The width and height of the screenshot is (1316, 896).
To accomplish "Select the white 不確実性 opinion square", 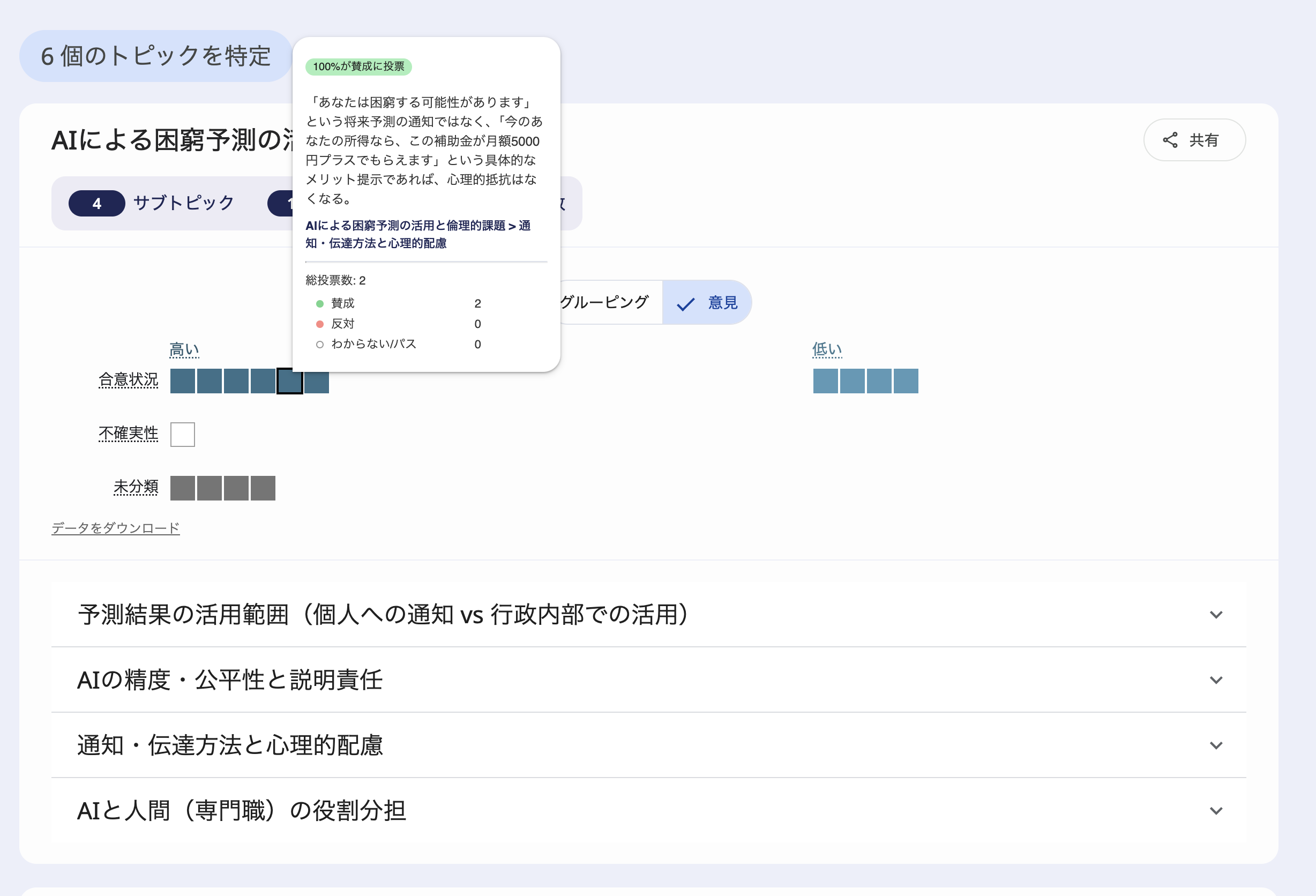I will (x=182, y=435).
